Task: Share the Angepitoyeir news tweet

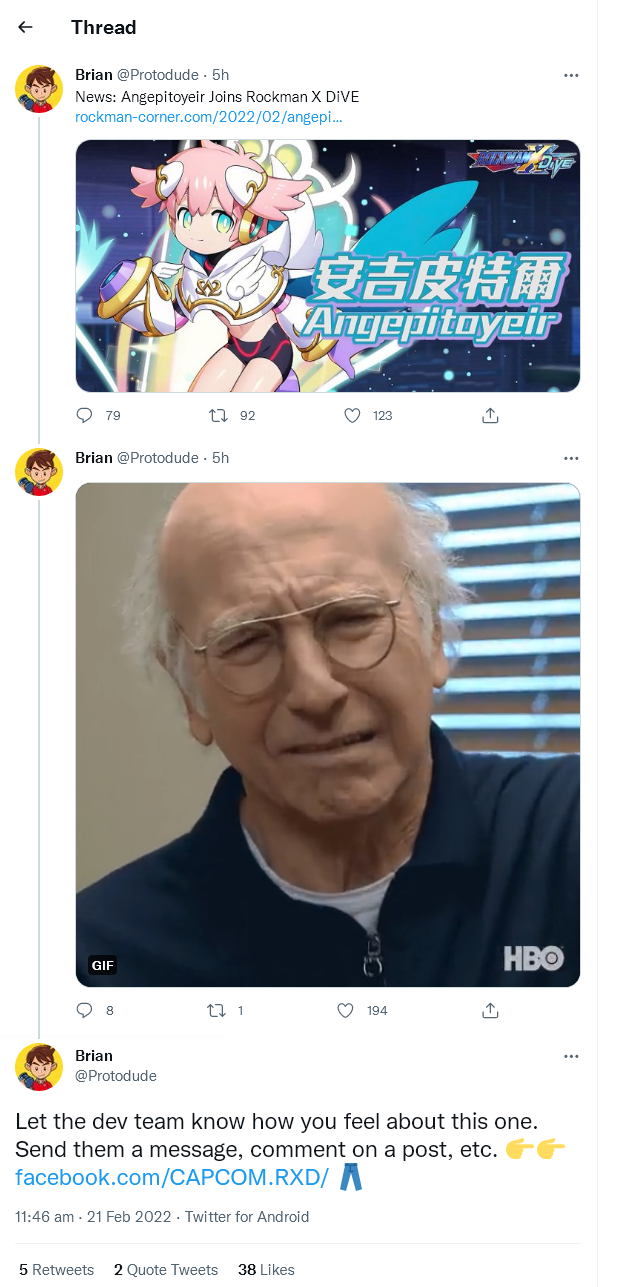Action: [490, 415]
